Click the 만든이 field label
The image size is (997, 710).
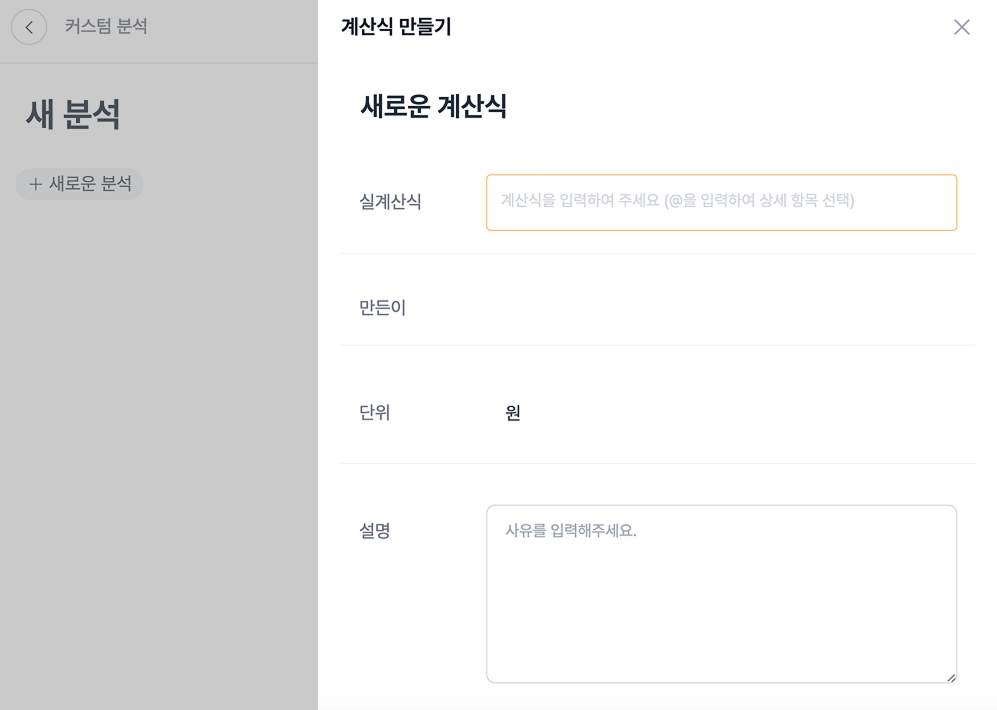pos(382,308)
